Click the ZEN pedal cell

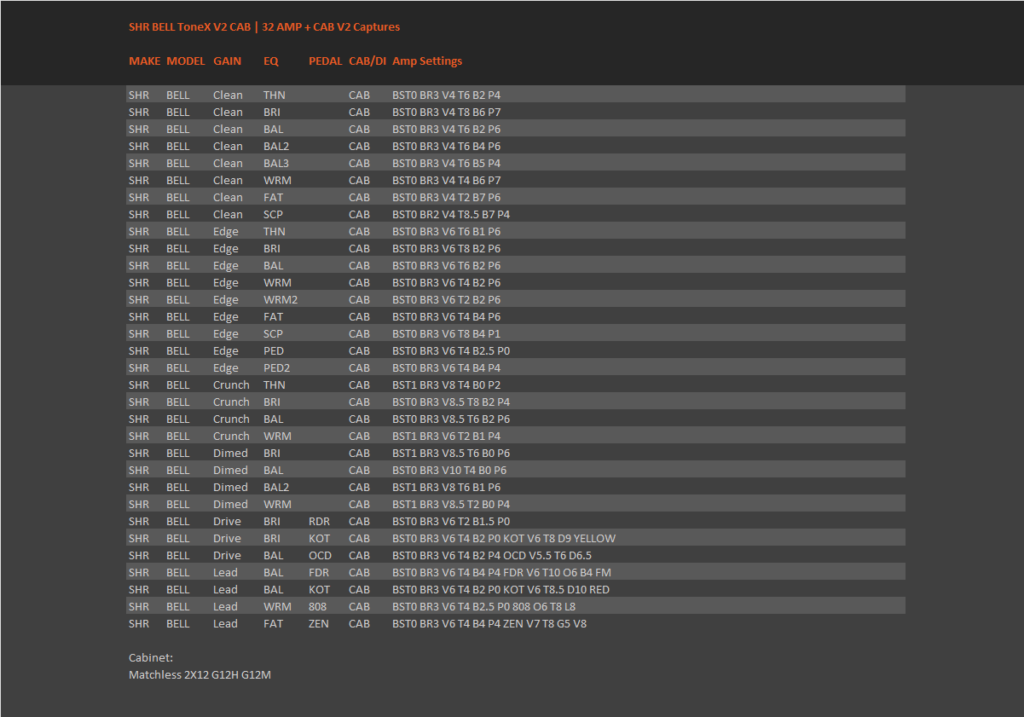coord(319,623)
